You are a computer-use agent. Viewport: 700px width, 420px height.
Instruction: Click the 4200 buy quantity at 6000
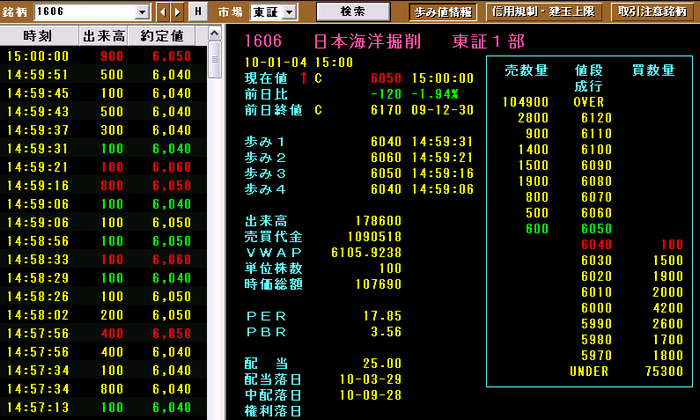pyautogui.click(x=668, y=308)
